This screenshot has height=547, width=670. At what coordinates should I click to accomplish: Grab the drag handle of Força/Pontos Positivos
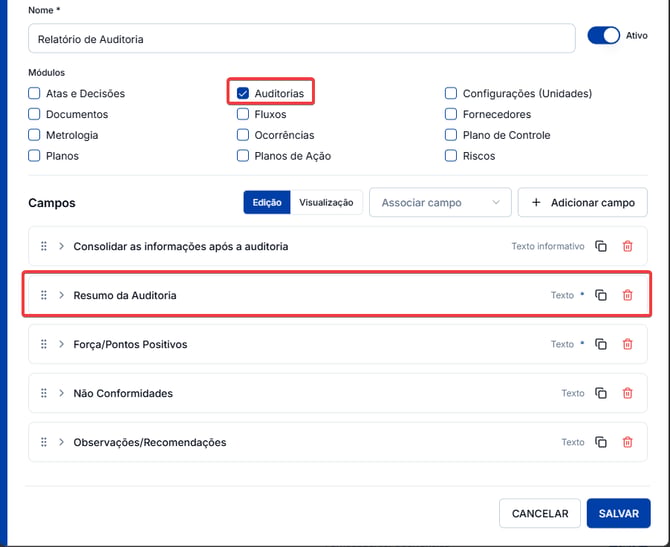coord(44,344)
